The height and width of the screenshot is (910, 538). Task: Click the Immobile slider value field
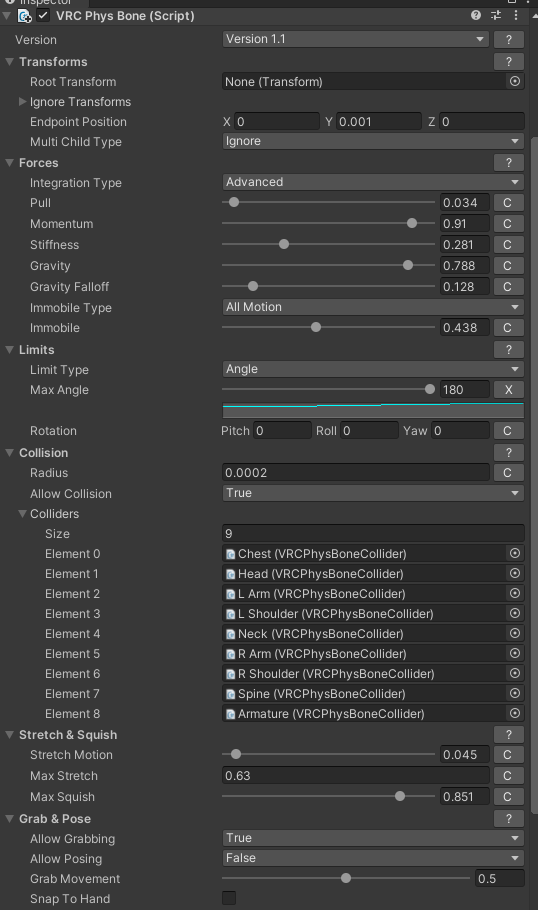tap(465, 327)
